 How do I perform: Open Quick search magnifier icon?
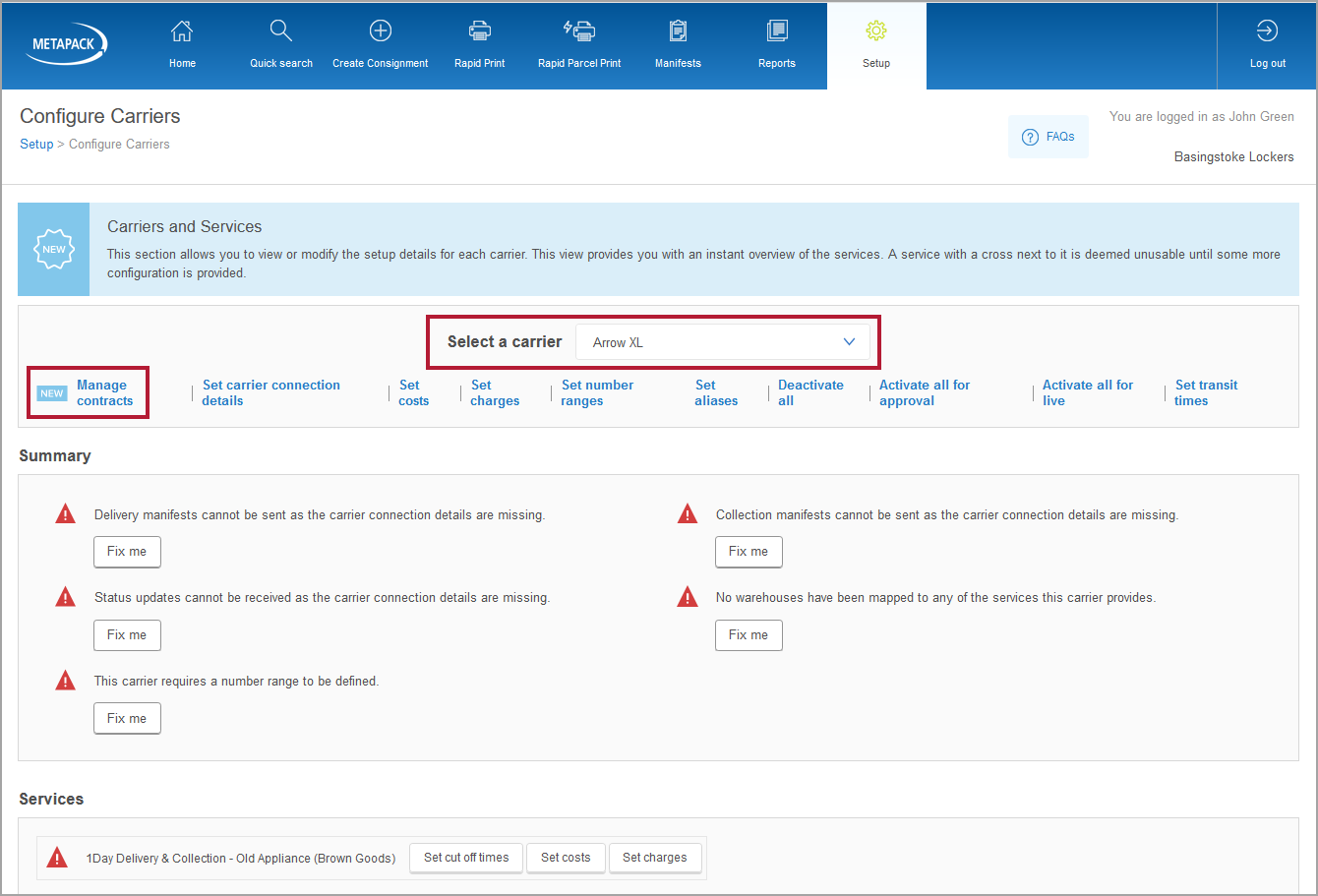[281, 31]
